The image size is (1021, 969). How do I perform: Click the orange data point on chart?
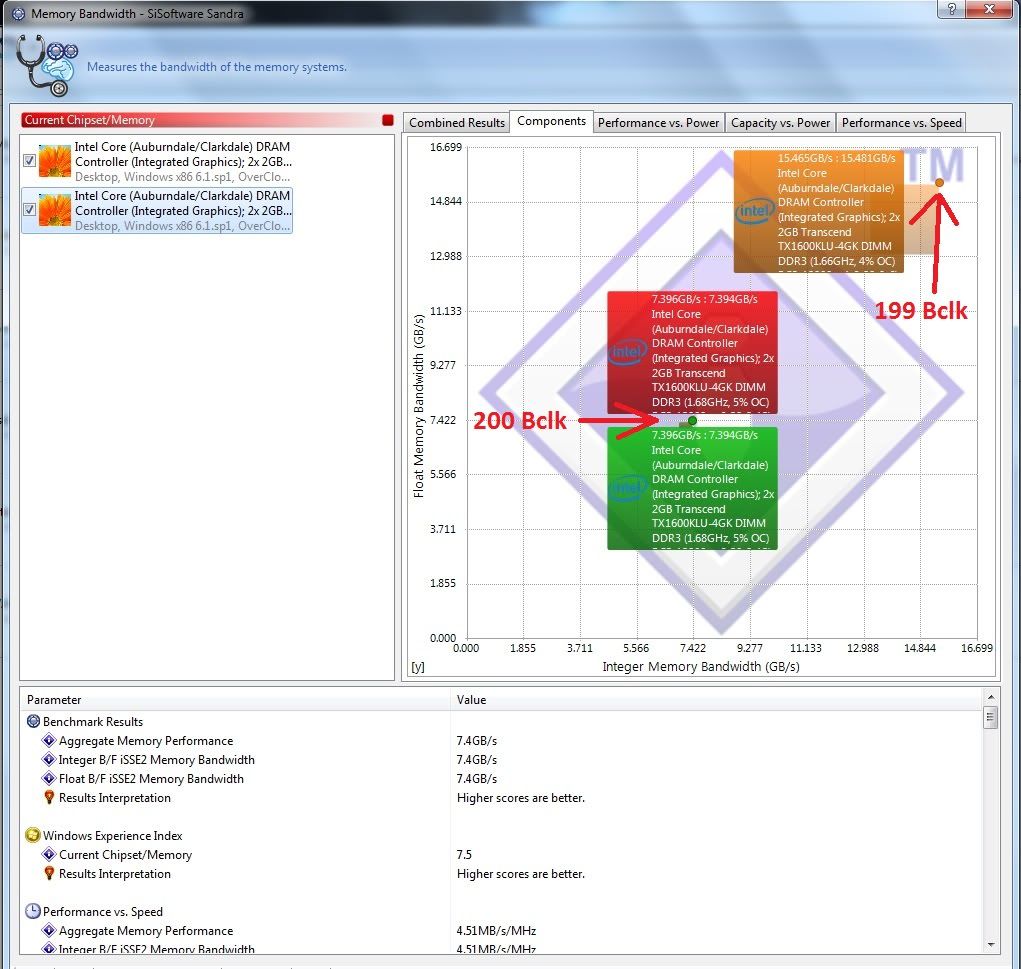939,182
